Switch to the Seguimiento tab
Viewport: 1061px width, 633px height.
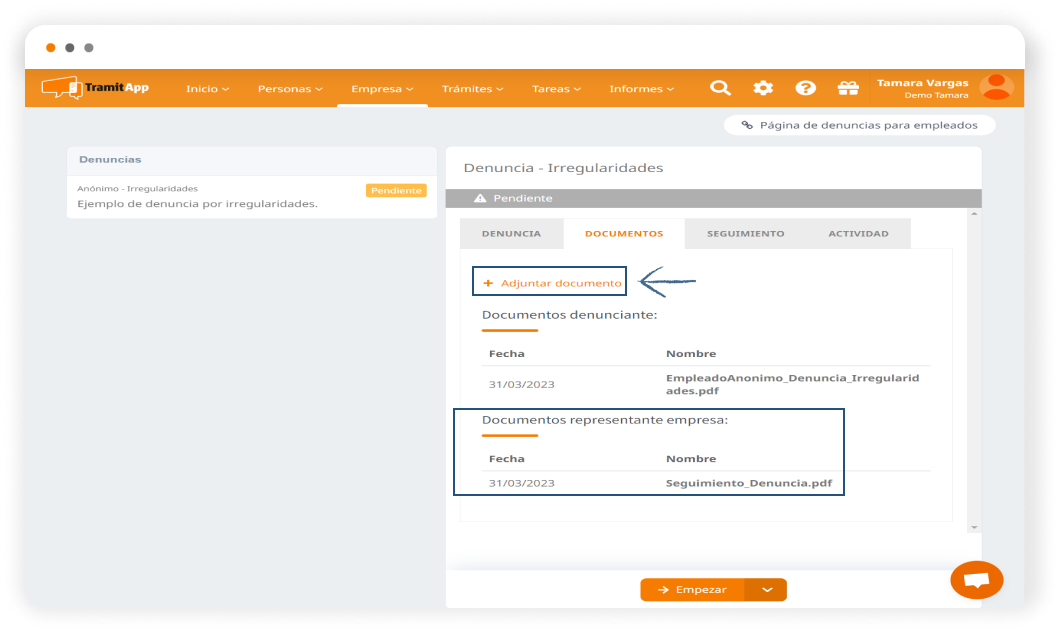[745, 234]
